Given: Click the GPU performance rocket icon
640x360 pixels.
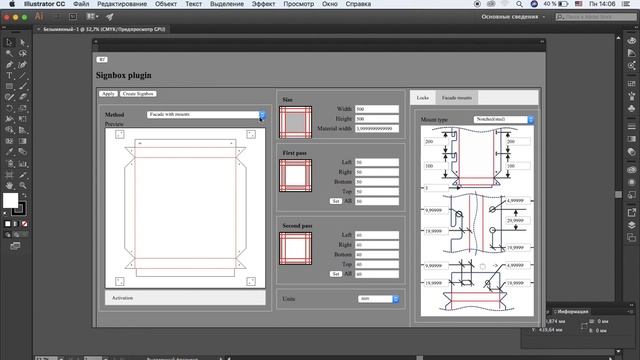Looking at the screenshot, I should (x=109, y=17).
